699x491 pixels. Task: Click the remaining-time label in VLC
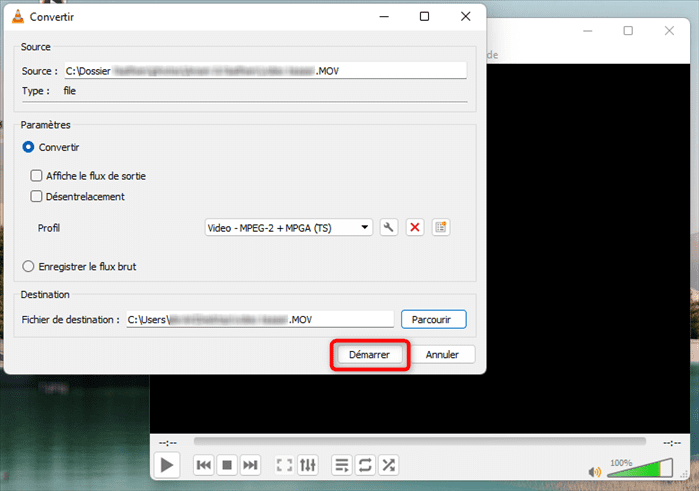(x=671, y=443)
